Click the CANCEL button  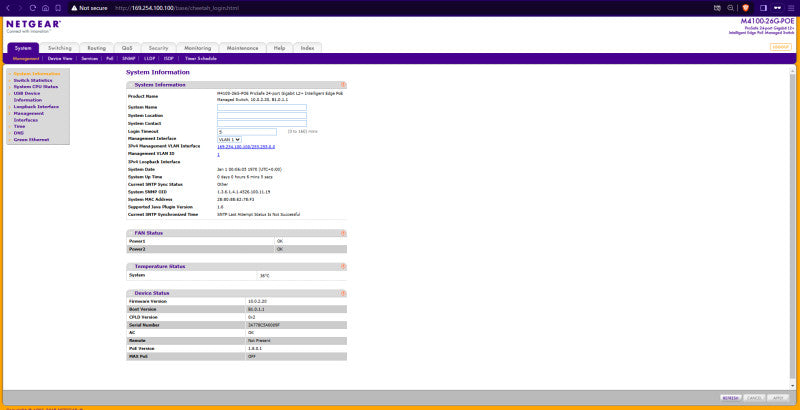coord(754,398)
